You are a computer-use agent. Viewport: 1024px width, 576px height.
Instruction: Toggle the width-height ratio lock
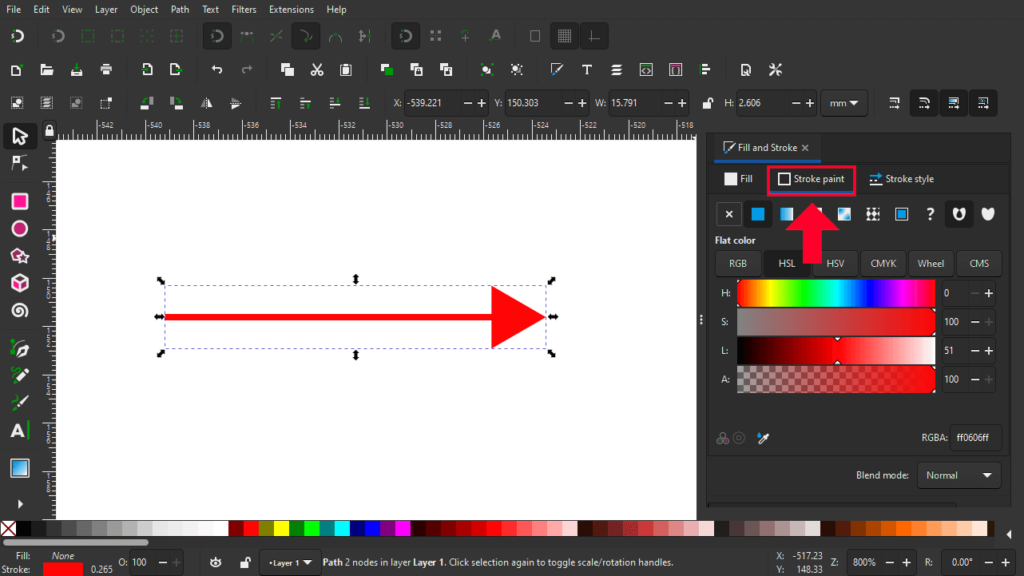[707, 103]
